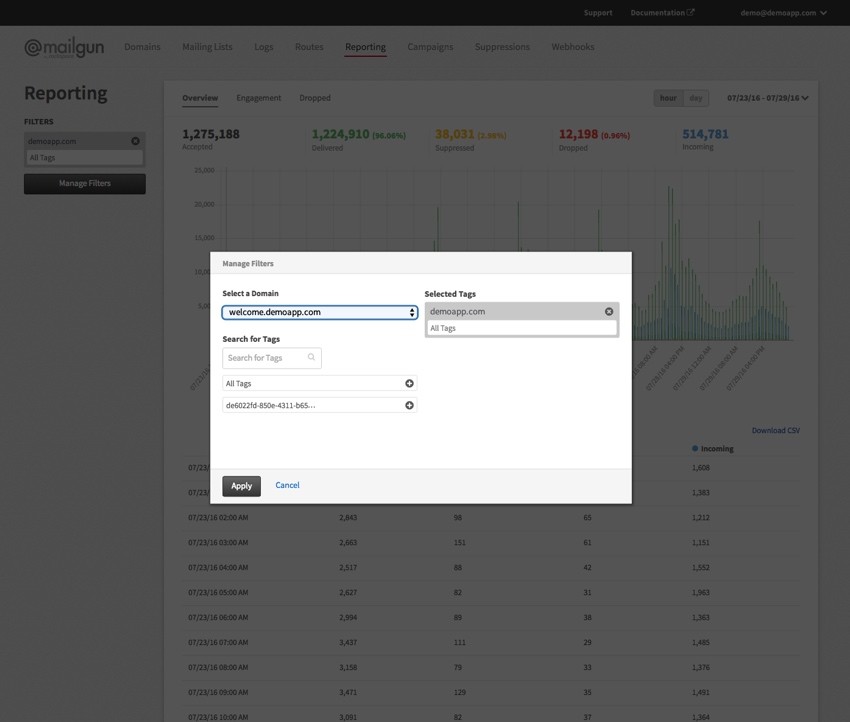The height and width of the screenshot is (722, 850).
Task: Select the 07/23/16 02:00 AM table row
Action: (x=491, y=518)
